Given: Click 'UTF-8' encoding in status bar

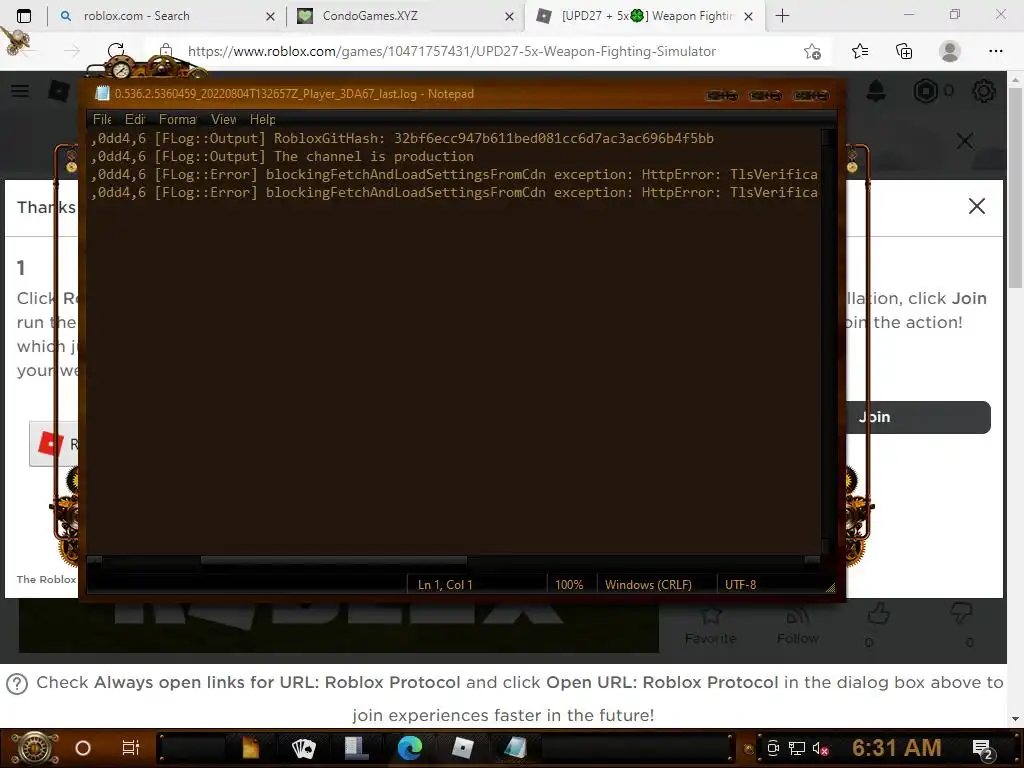Looking at the screenshot, I should tap(741, 584).
